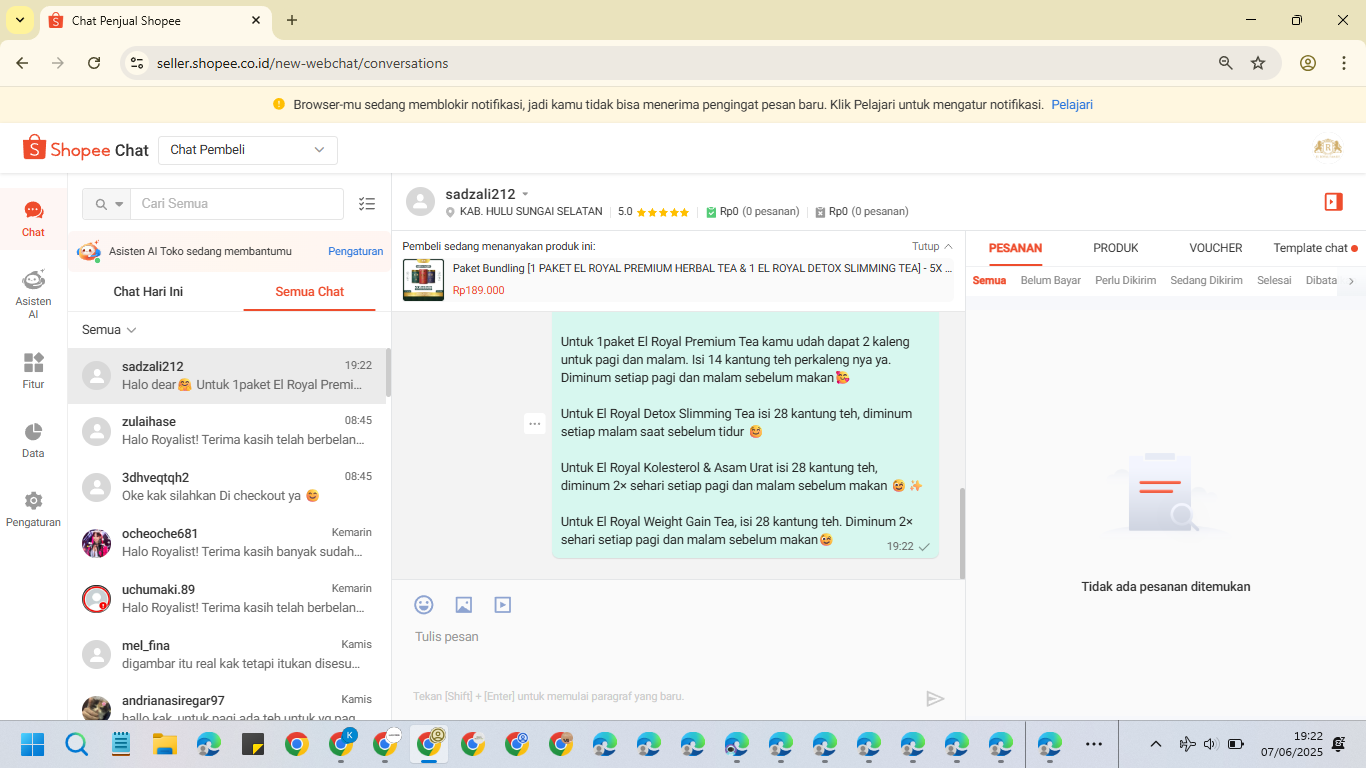Filter orders by Perlu Dikirim
The height and width of the screenshot is (768, 1366).
click(1126, 281)
